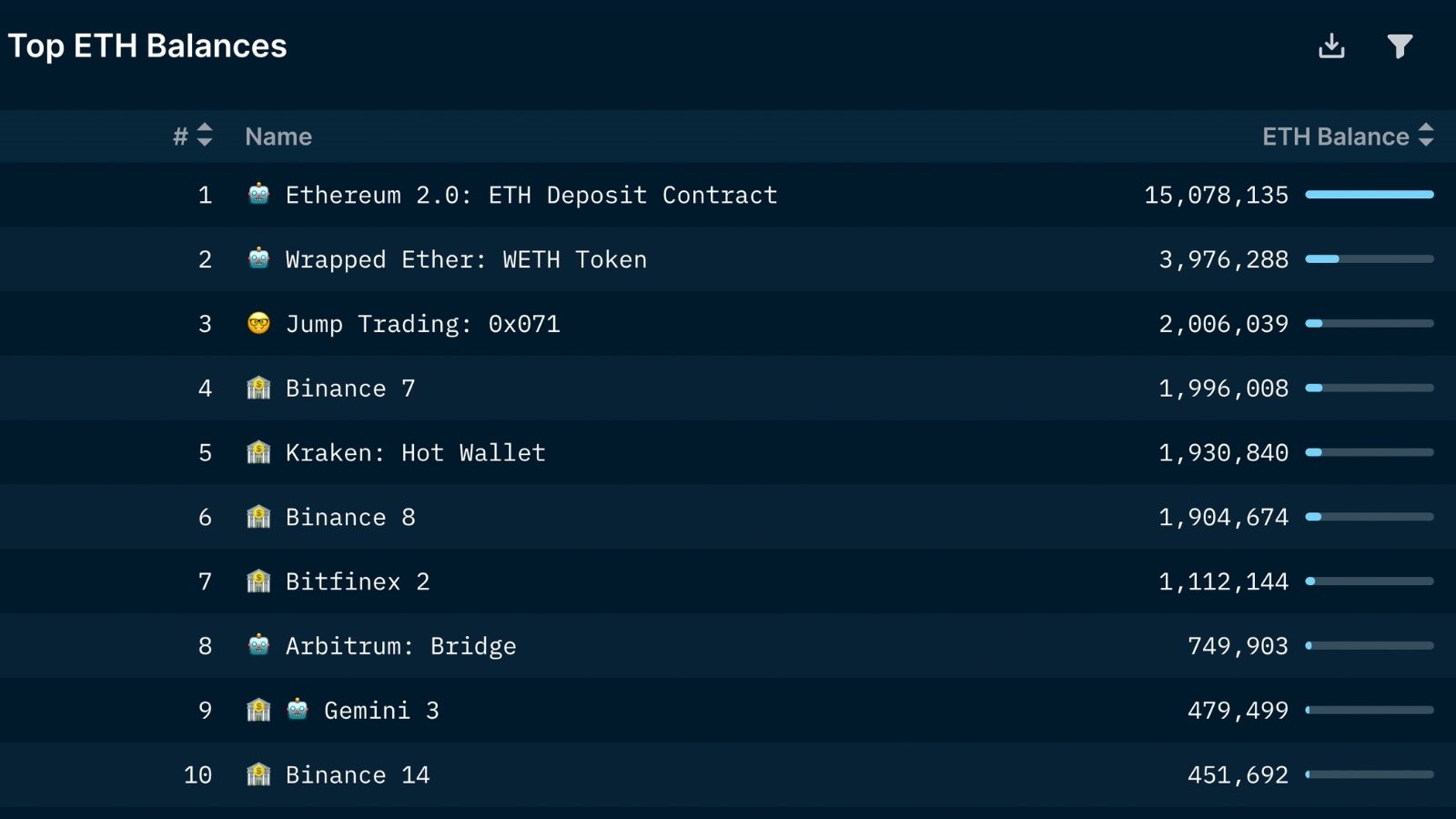1456x819 pixels.
Task: Click robot icon in Gemini 3 row
Action: [x=298, y=710]
